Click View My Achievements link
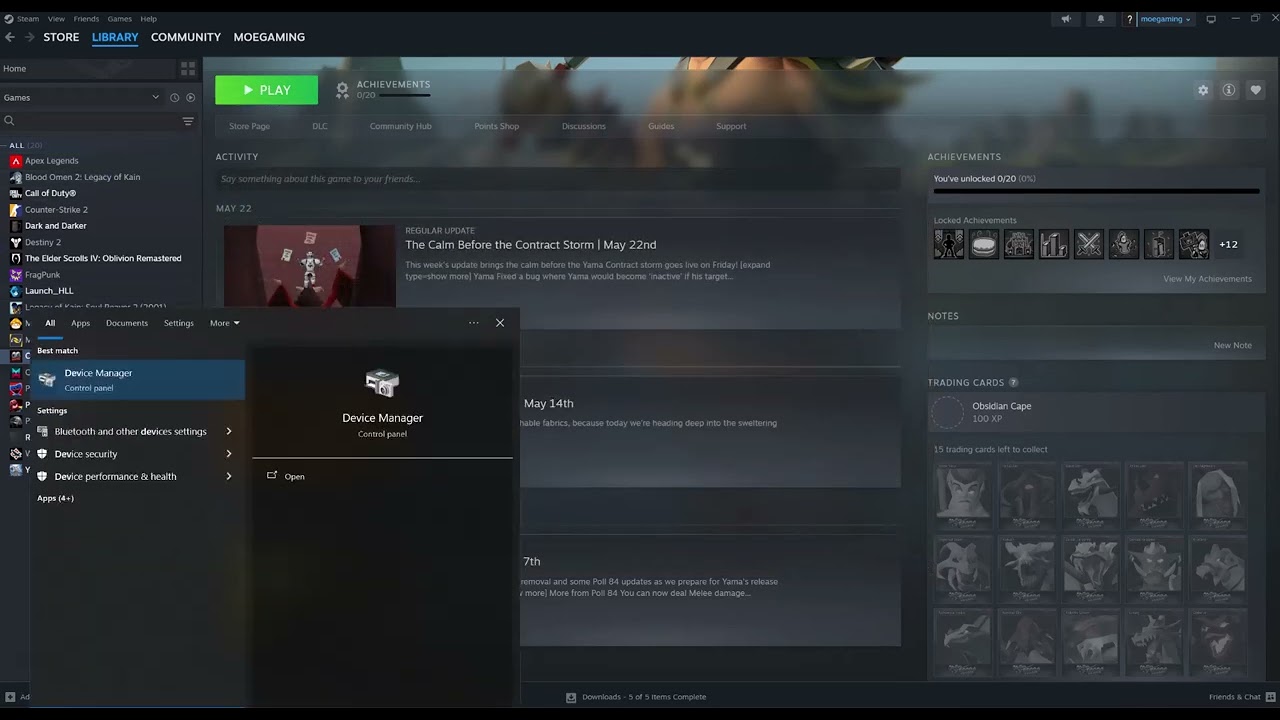This screenshot has height=720, width=1280. [x=1207, y=279]
